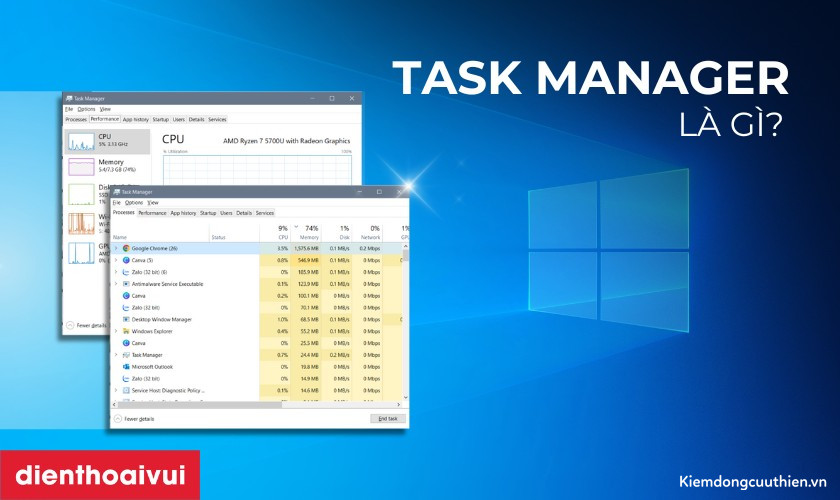The height and width of the screenshot is (500, 840).
Task: Open Startup tab in front window
Action: click(x=208, y=213)
